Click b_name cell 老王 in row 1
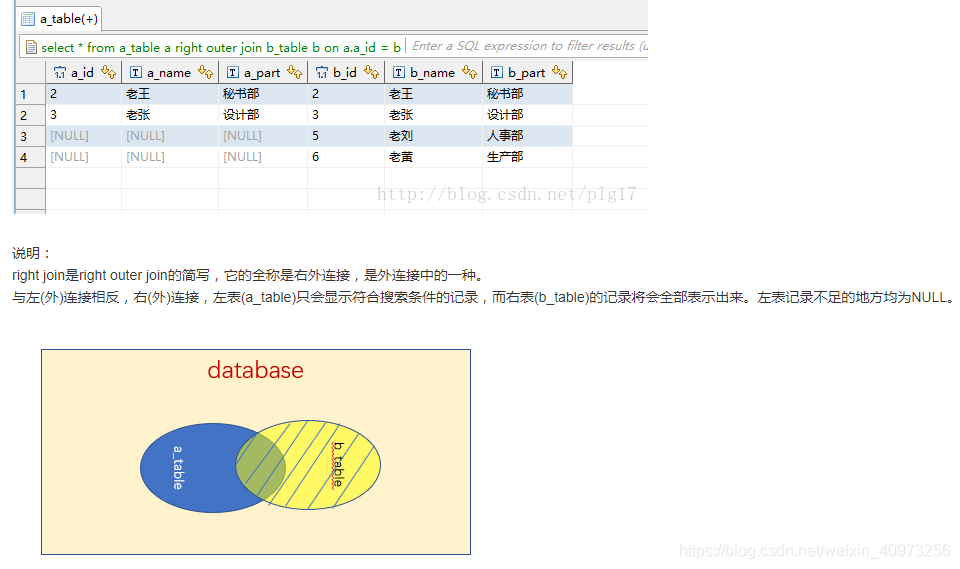Screen dimensions: 960x569 pos(433,94)
